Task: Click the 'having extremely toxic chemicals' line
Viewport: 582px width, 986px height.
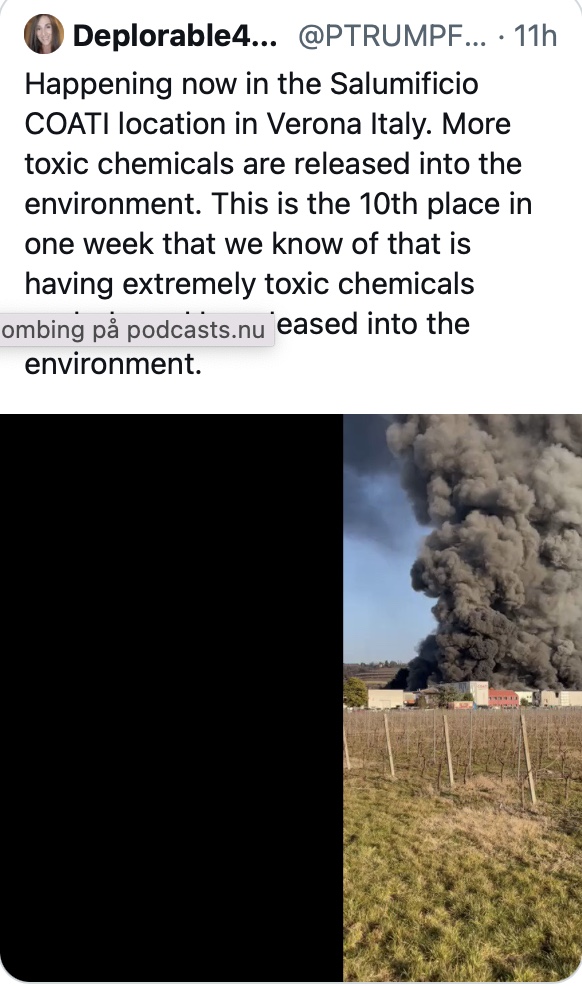Action: (250, 284)
